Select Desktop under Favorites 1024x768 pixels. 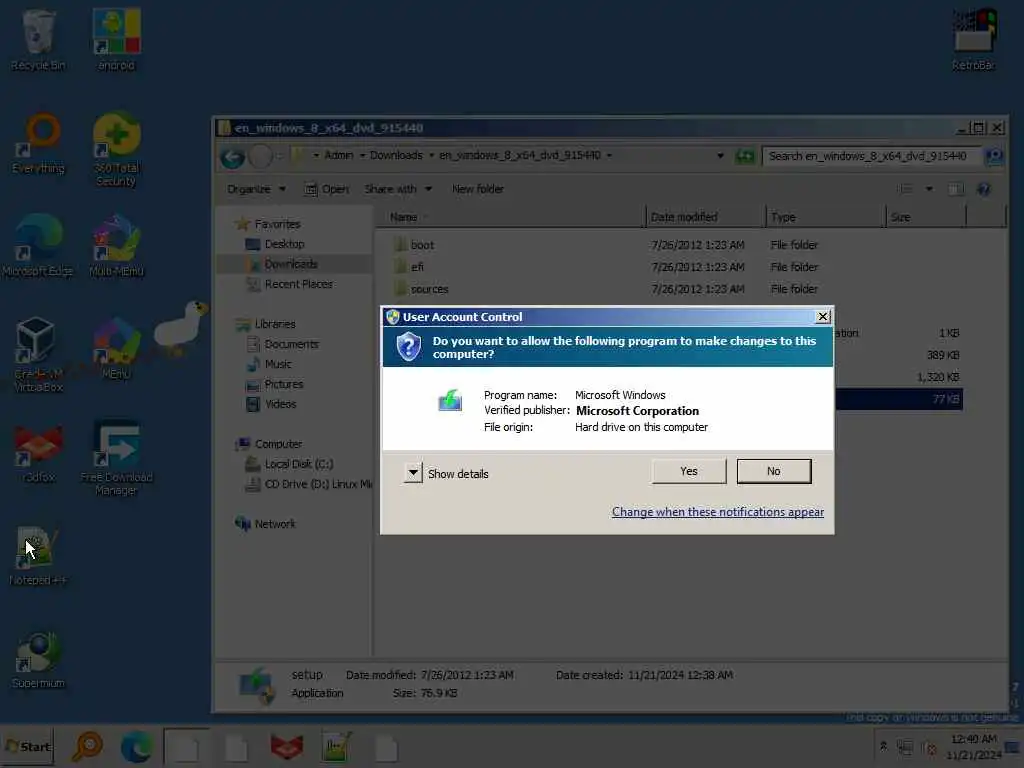(x=284, y=244)
